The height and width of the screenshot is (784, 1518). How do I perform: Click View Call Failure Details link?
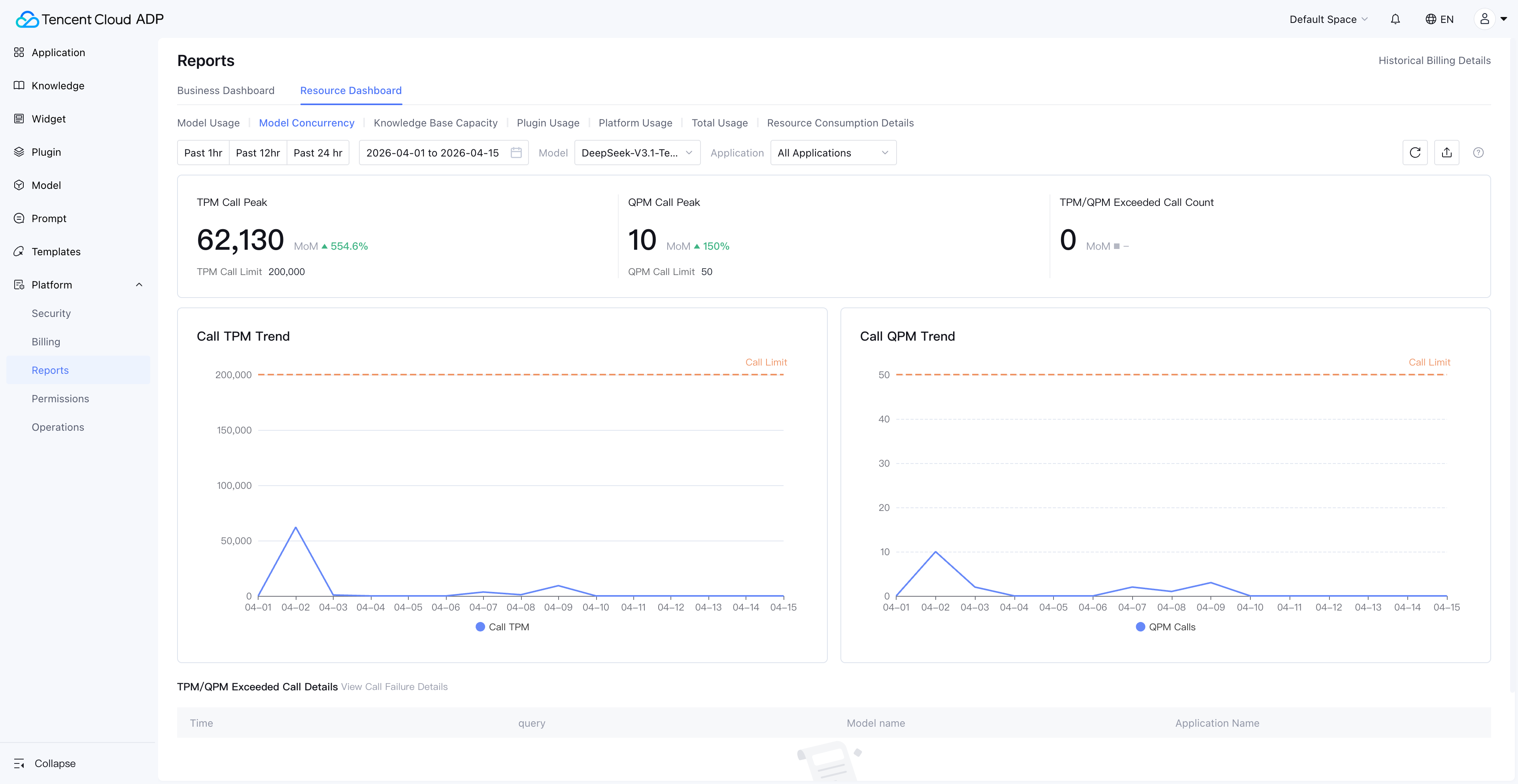click(x=394, y=687)
